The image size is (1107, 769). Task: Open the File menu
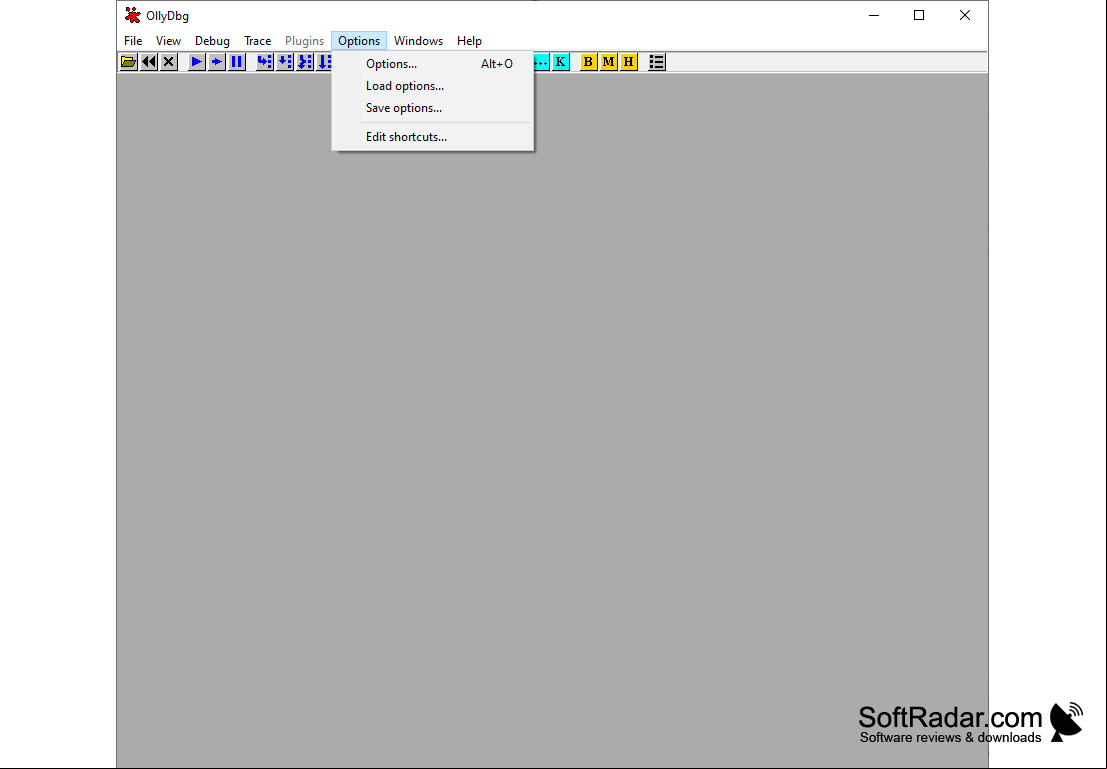pyautogui.click(x=133, y=41)
